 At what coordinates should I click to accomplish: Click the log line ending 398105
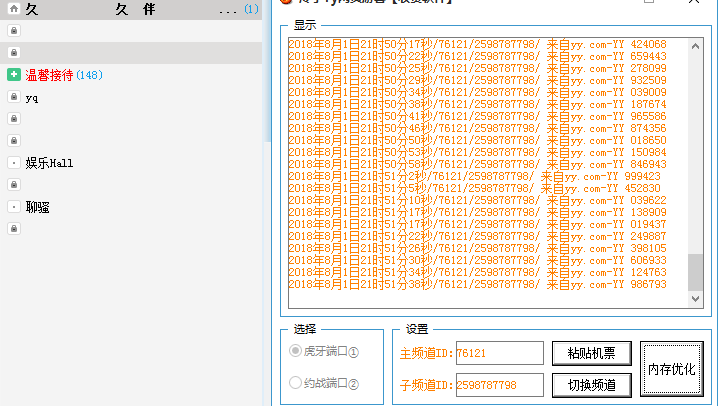click(478, 249)
